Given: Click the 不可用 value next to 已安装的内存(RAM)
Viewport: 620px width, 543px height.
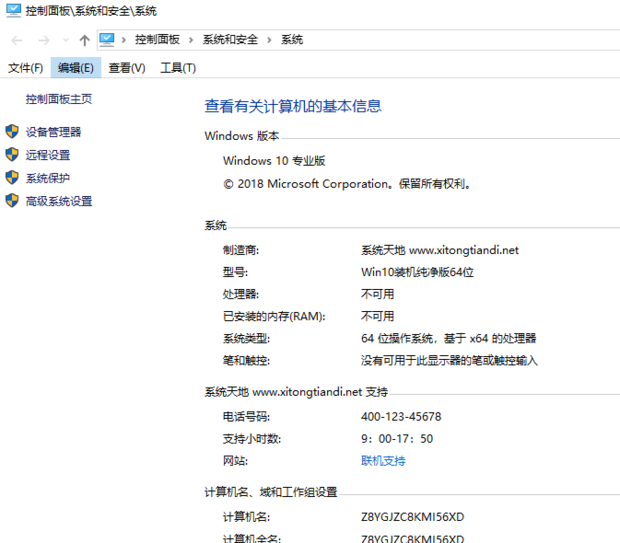Looking at the screenshot, I should coord(377,316).
